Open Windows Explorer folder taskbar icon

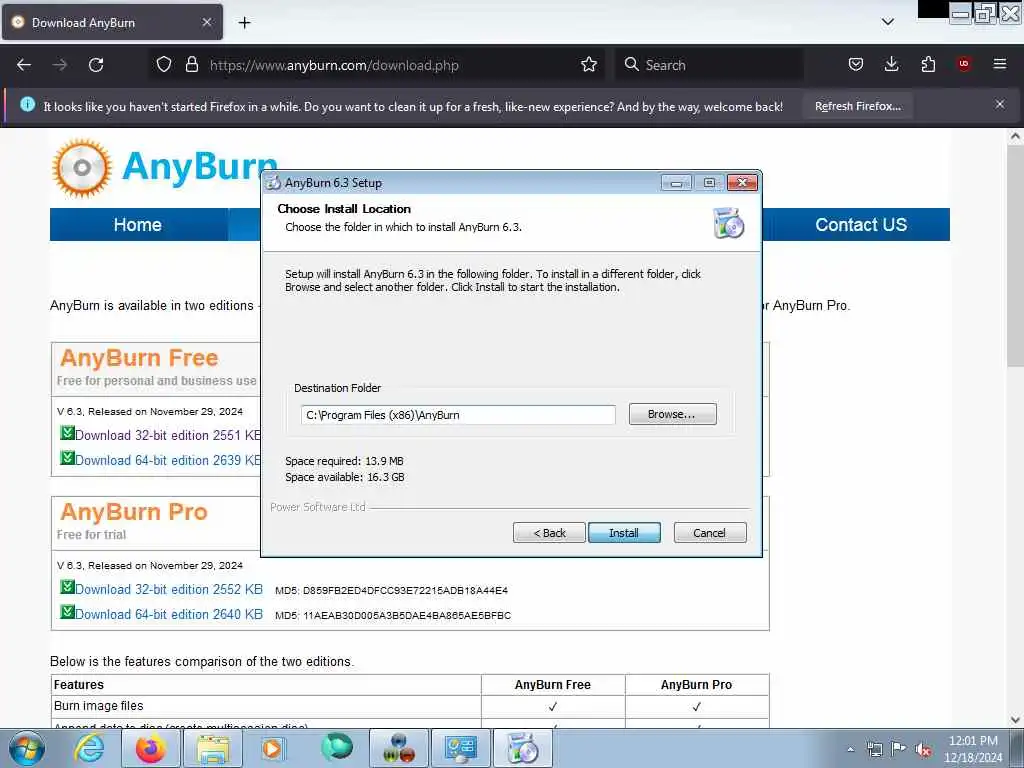[x=213, y=748]
